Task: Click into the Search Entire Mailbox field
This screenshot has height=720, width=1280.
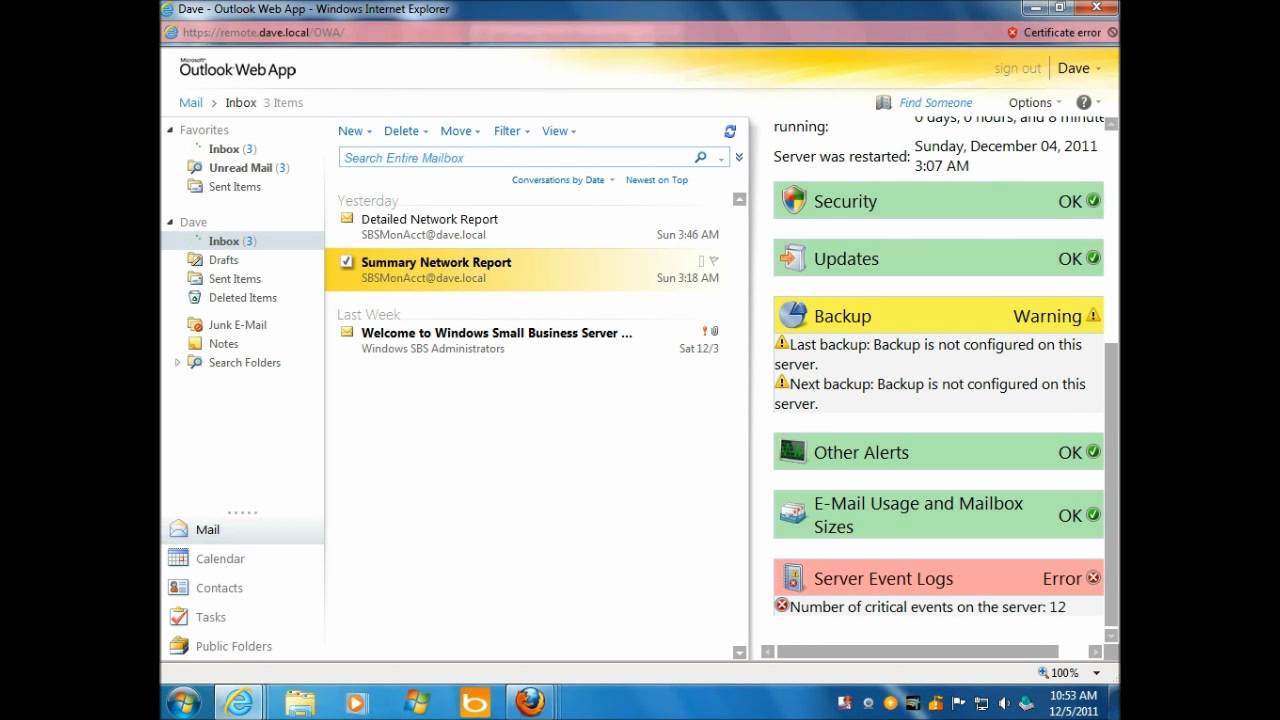Action: (515, 157)
